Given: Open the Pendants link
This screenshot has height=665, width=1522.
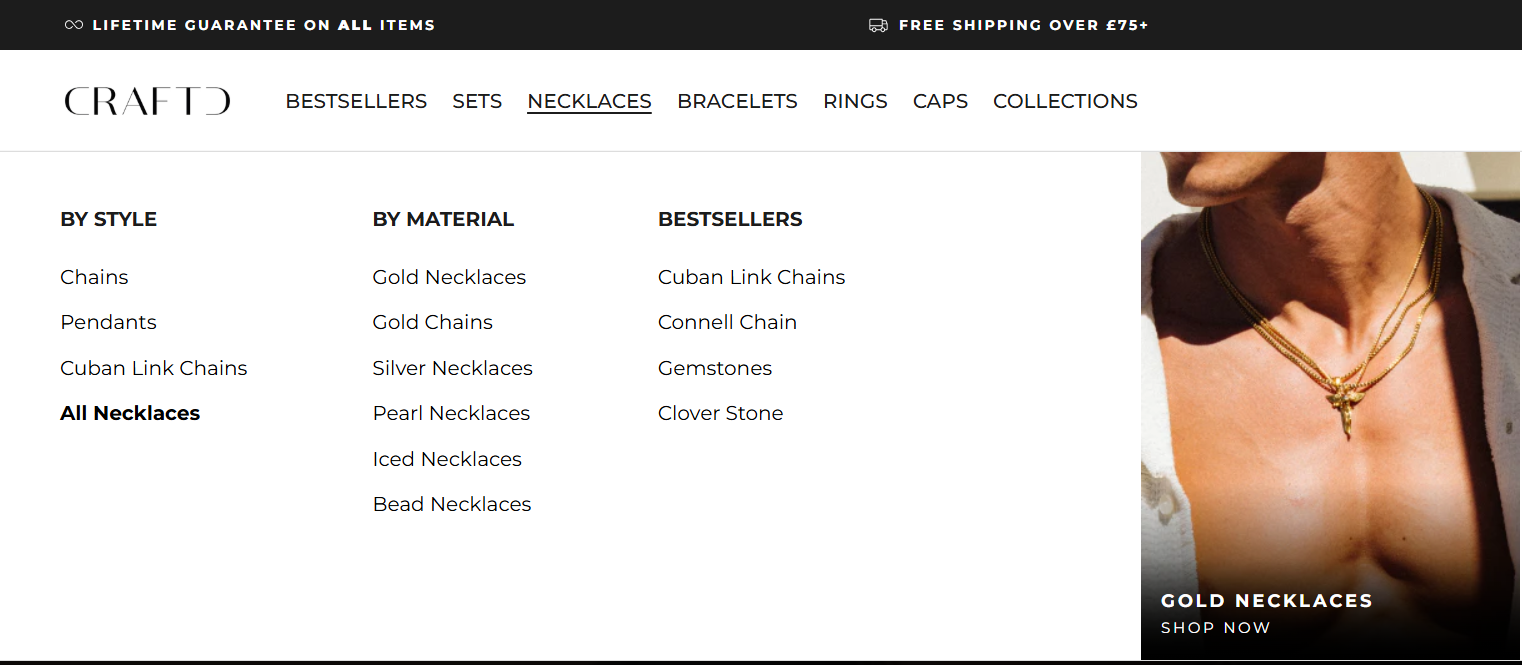Looking at the screenshot, I should click(x=108, y=322).
